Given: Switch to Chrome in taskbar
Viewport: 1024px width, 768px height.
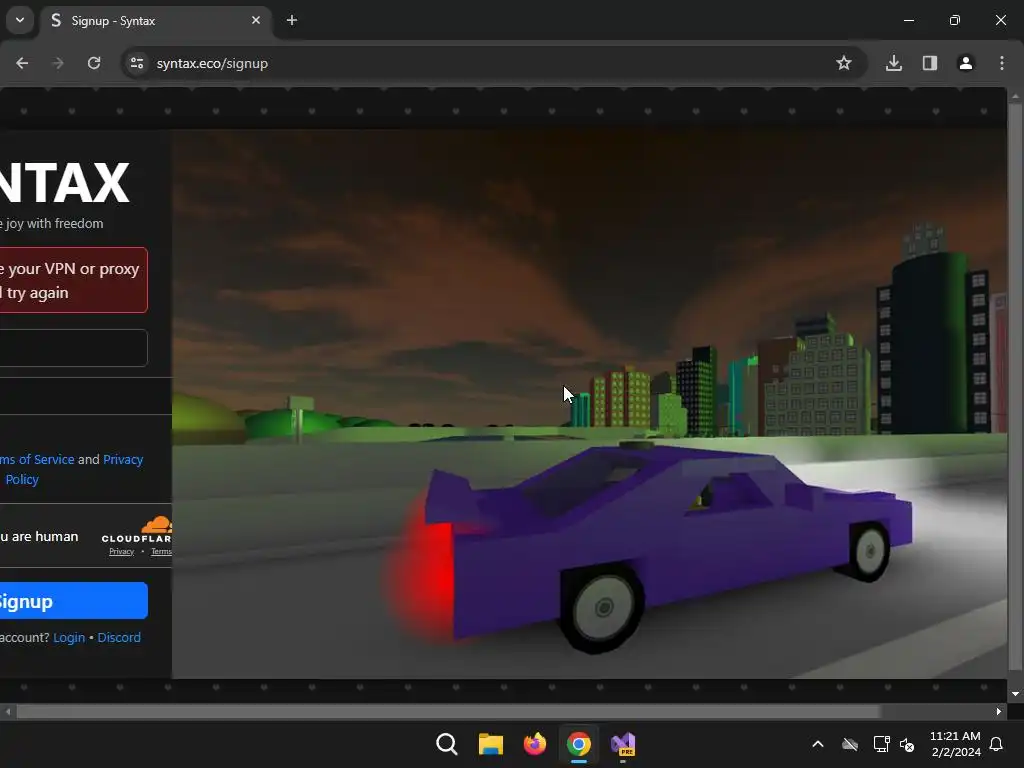Looking at the screenshot, I should coord(579,744).
